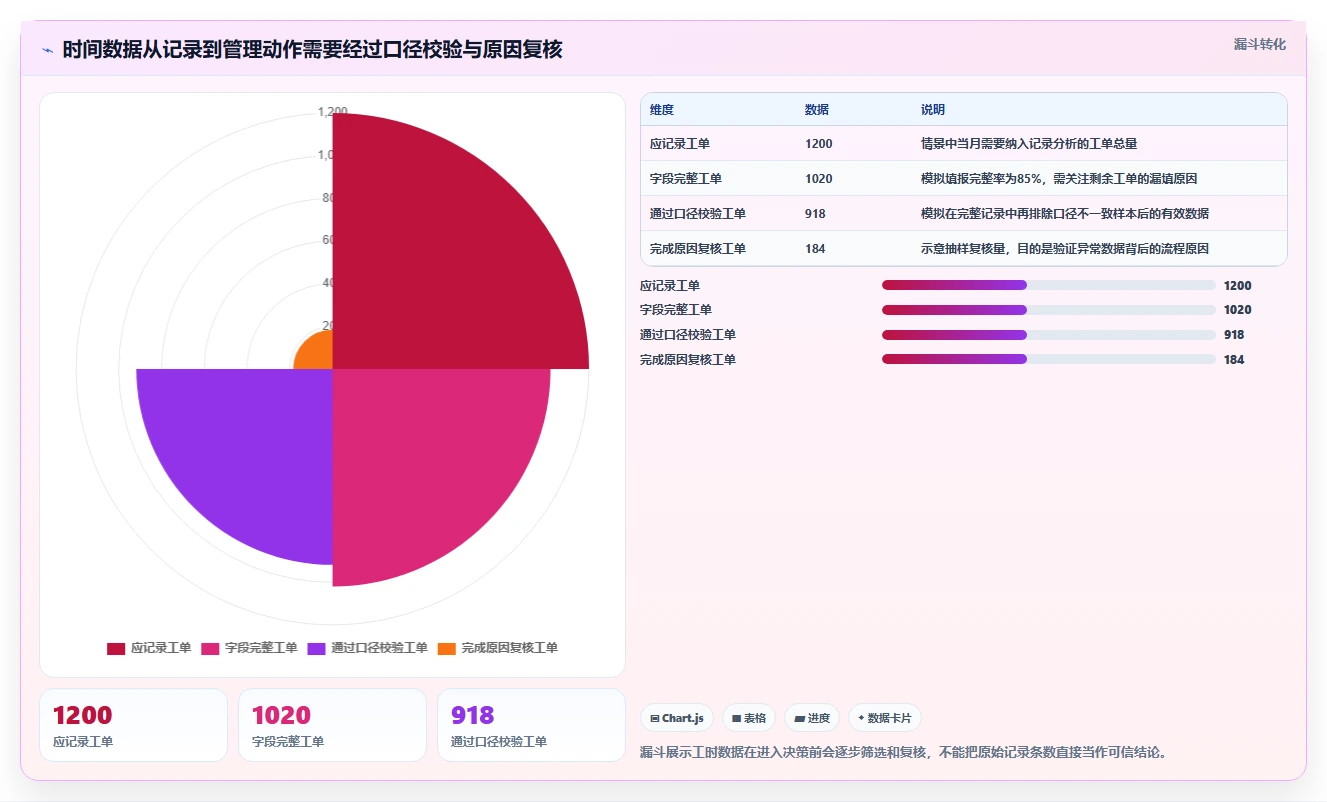This screenshot has height=802, width=1327.
Task: Select 通过口径校验工单 cell in the table
Action: (698, 214)
